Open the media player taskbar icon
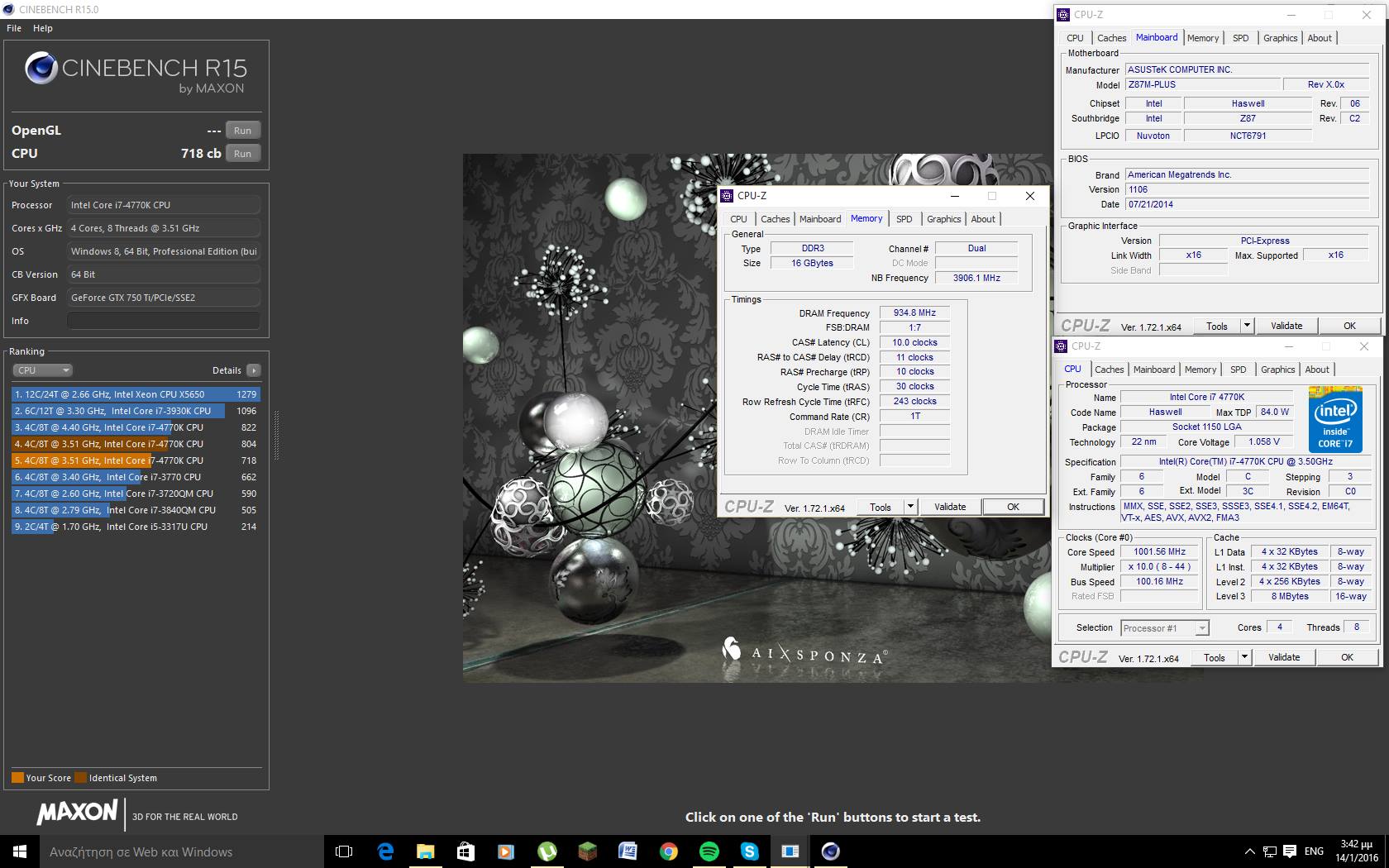Image resolution: width=1389 pixels, height=868 pixels. coord(506,851)
